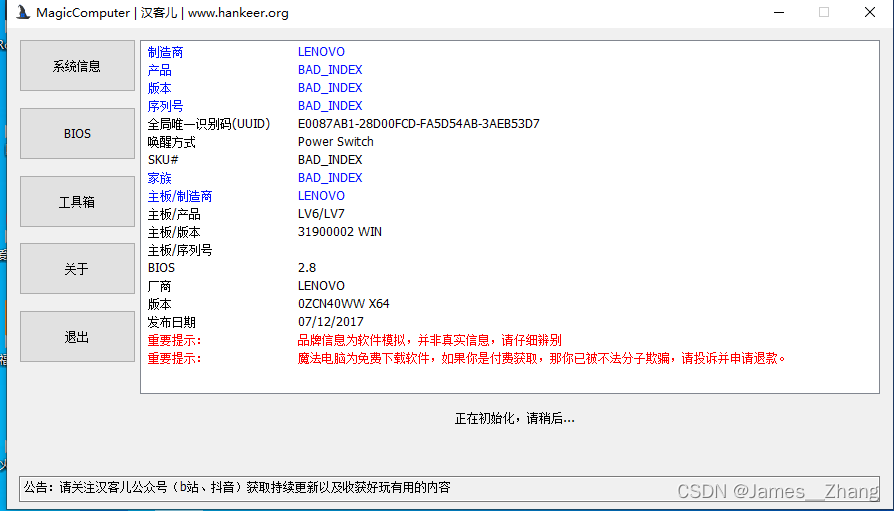This screenshot has width=894, height=511.
Task: Click the 公告 announcement bar text
Action: [x=237, y=488]
